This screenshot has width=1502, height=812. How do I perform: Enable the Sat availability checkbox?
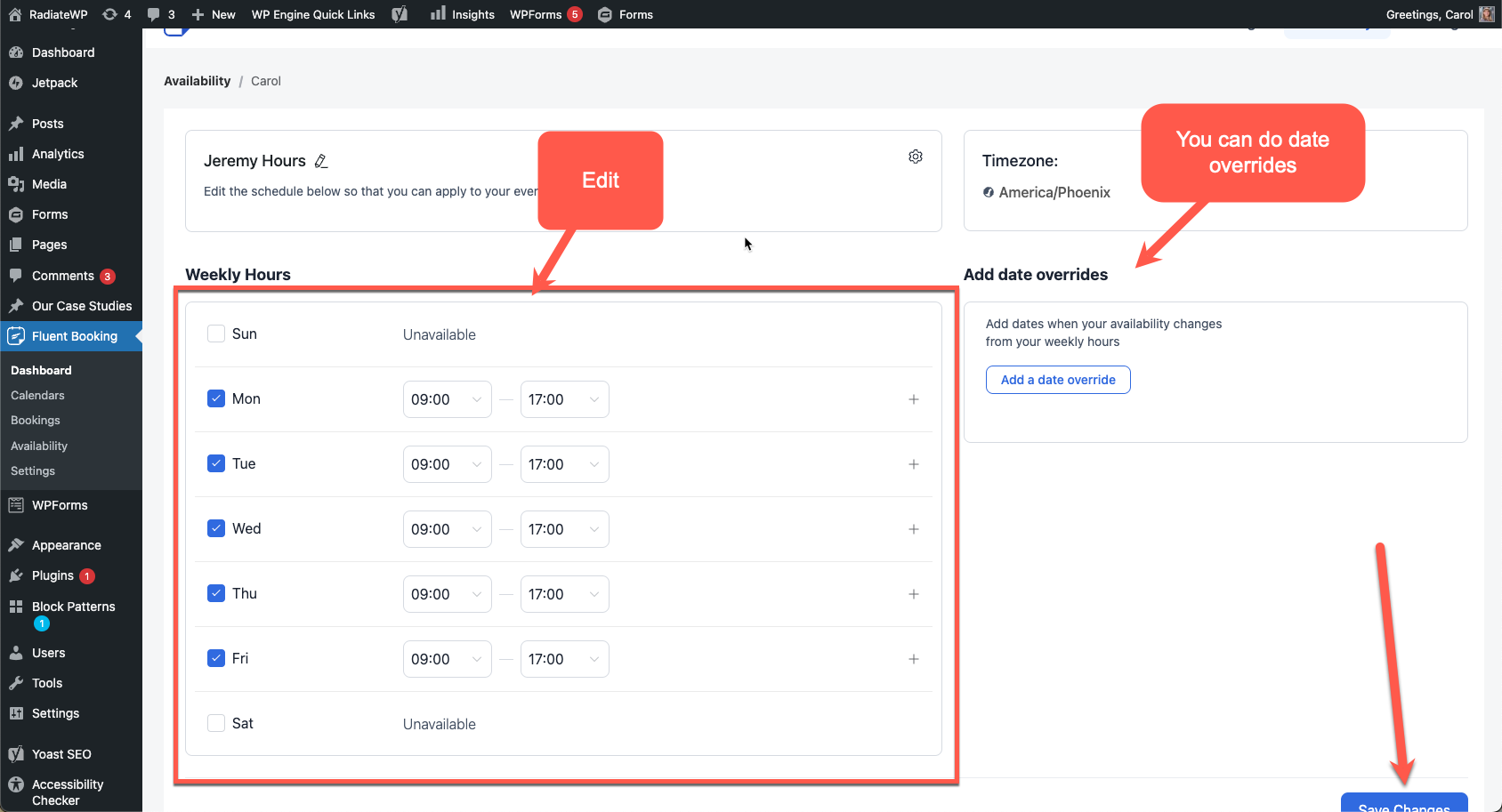tap(216, 723)
